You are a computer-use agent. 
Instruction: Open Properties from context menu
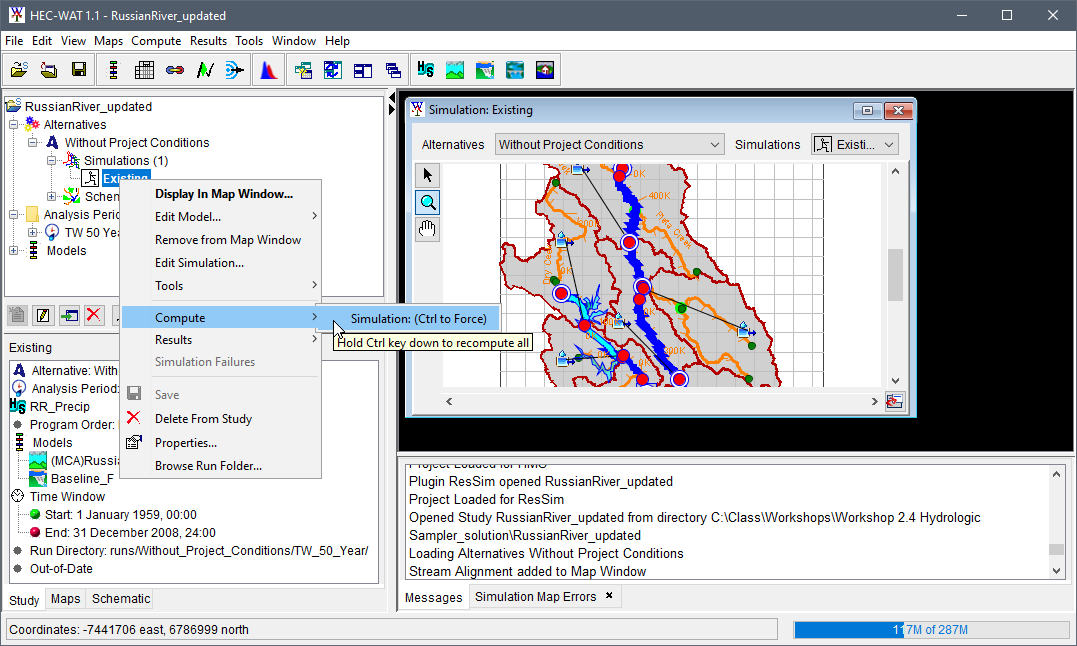tap(221, 443)
